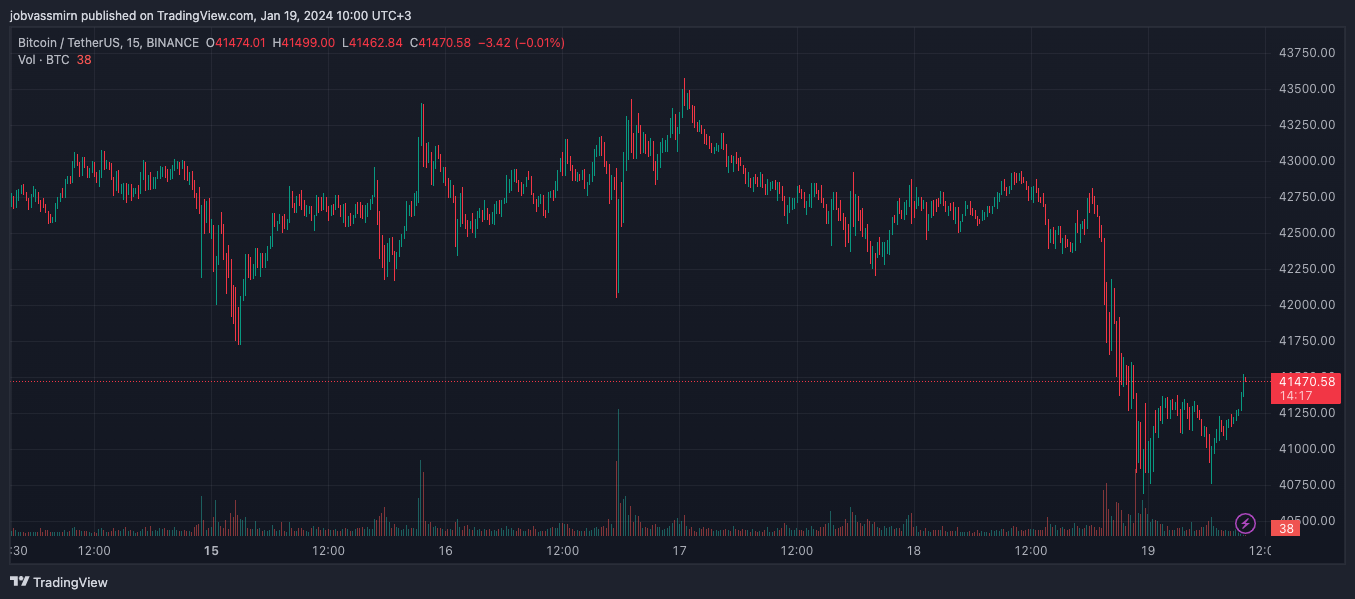Click the purple lightning bolt icon
Screen dimensions: 1355x599
(x=1245, y=523)
